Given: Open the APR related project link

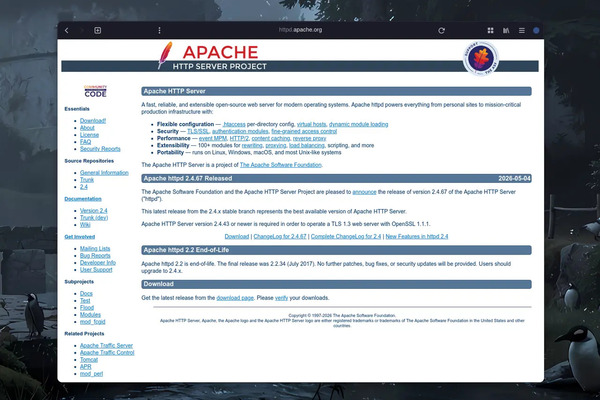Looking at the screenshot, I should (x=86, y=367).
